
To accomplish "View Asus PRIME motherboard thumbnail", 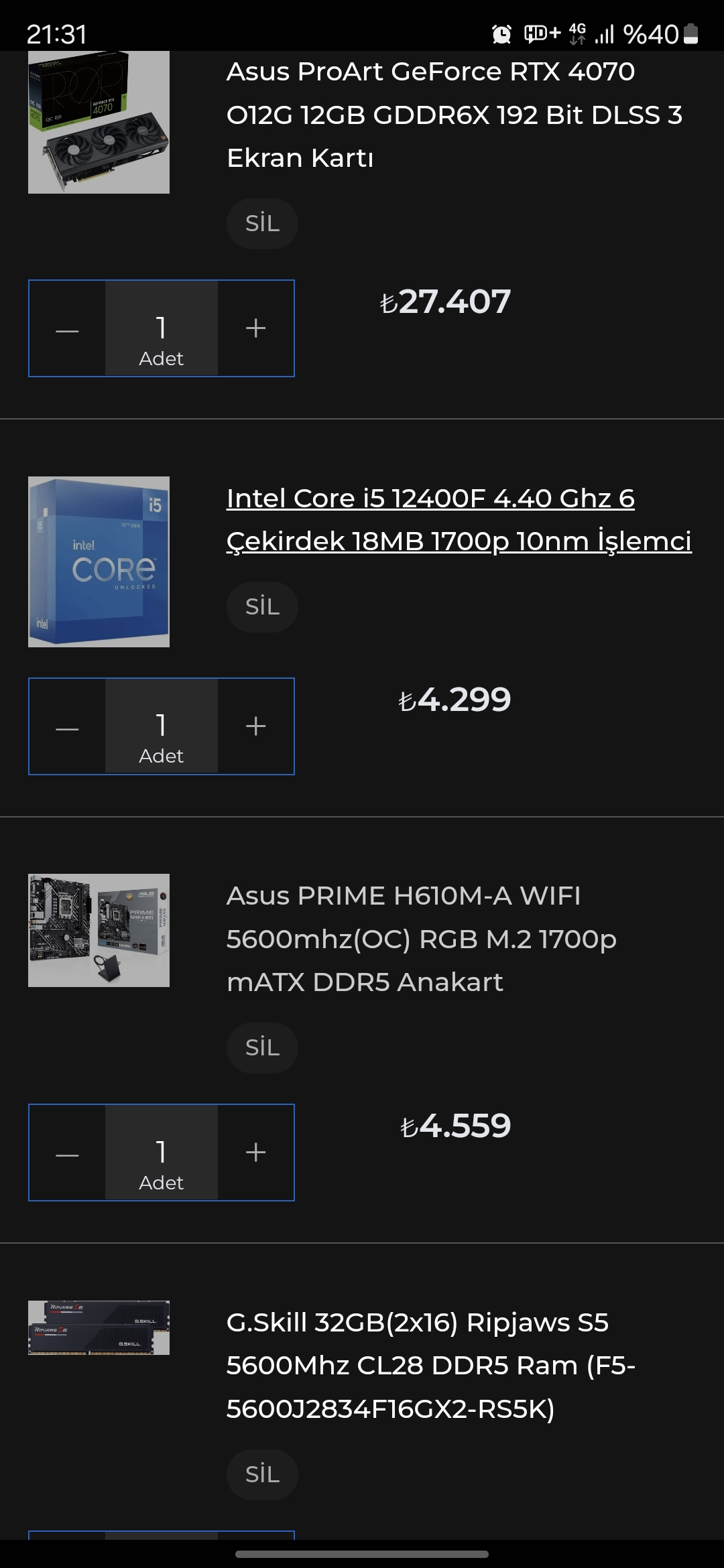I will (x=99, y=930).
